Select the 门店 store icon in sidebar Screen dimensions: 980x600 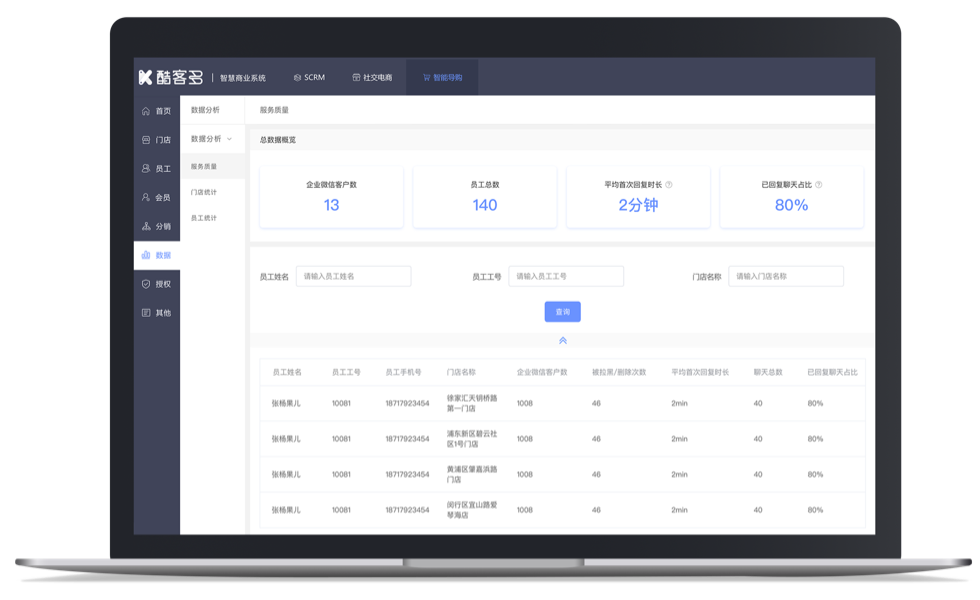pos(146,140)
